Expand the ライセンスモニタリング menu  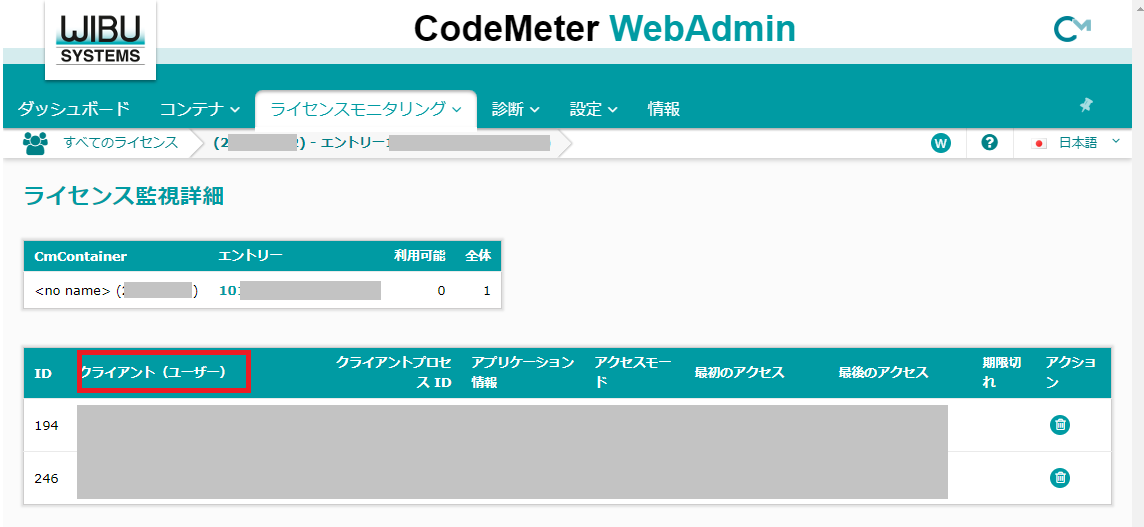pos(366,109)
